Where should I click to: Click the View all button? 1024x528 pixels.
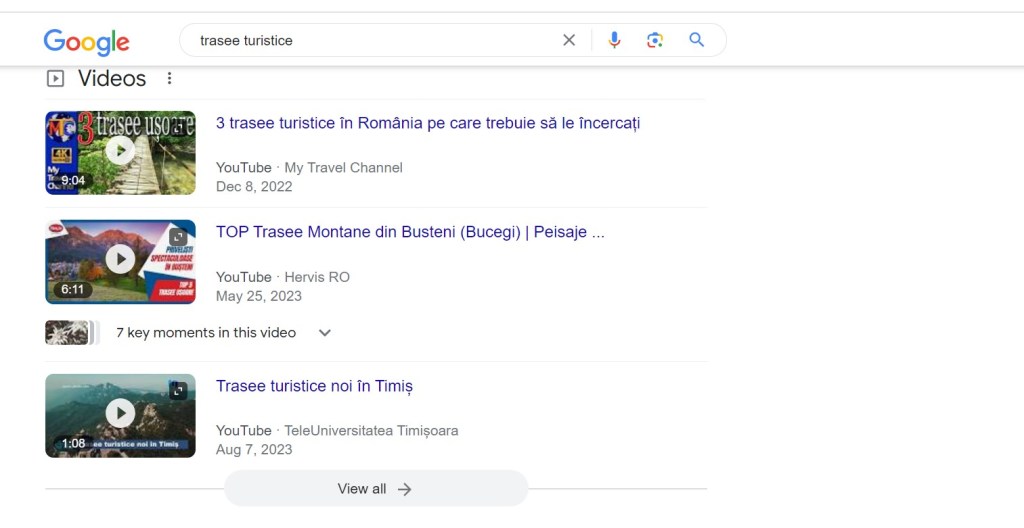coord(375,489)
